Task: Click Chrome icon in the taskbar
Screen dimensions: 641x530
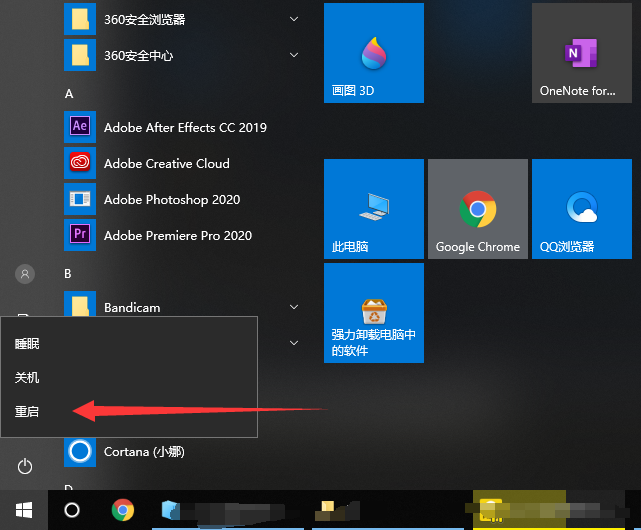Action: (123, 510)
